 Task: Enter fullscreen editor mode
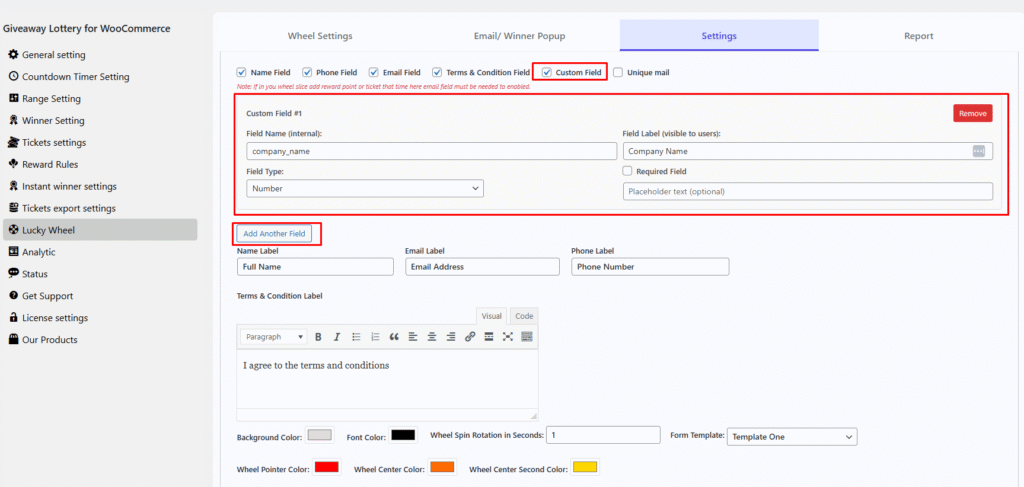508,337
